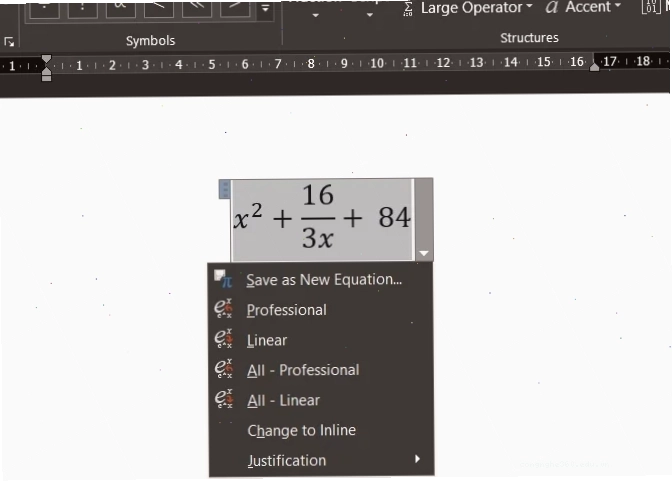Select Linear equation format
672x481 pixels.
[321, 340]
